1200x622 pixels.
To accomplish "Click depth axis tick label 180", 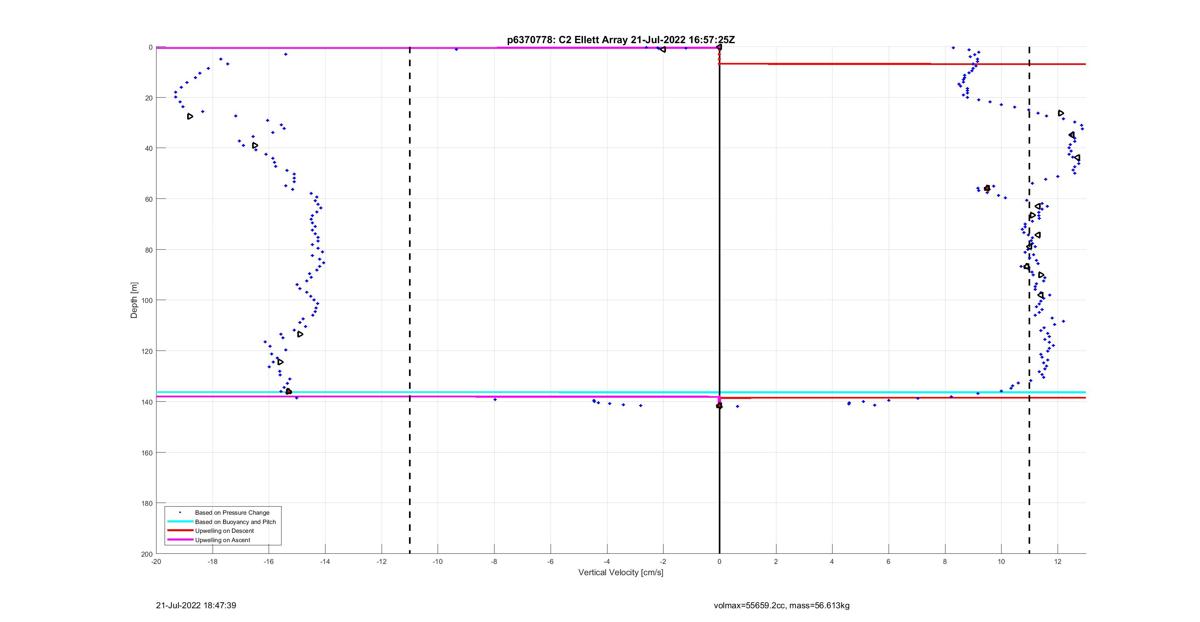I will pyautogui.click(x=146, y=503).
